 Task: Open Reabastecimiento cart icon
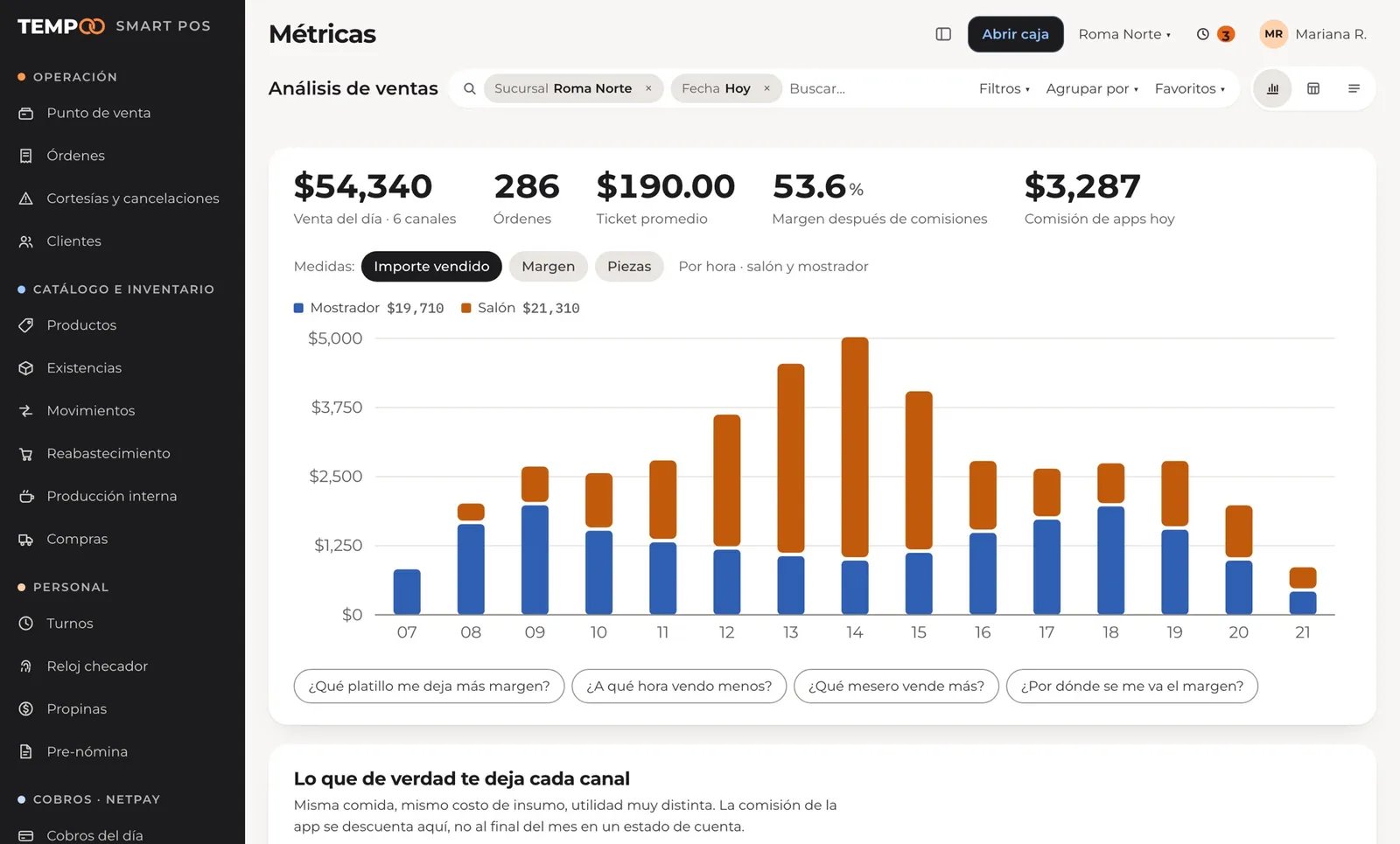[x=26, y=454]
